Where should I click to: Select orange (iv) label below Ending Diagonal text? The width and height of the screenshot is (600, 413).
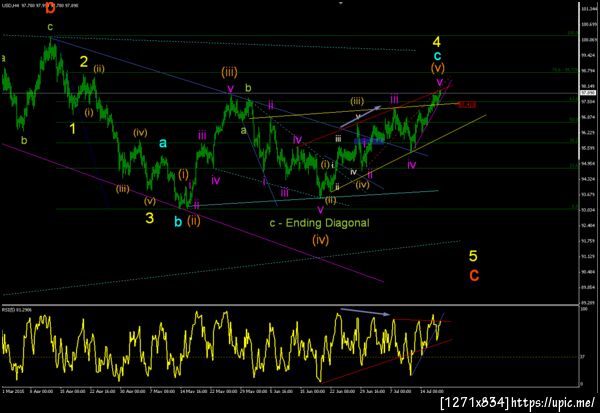pyautogui.click(x=320, y=240)
